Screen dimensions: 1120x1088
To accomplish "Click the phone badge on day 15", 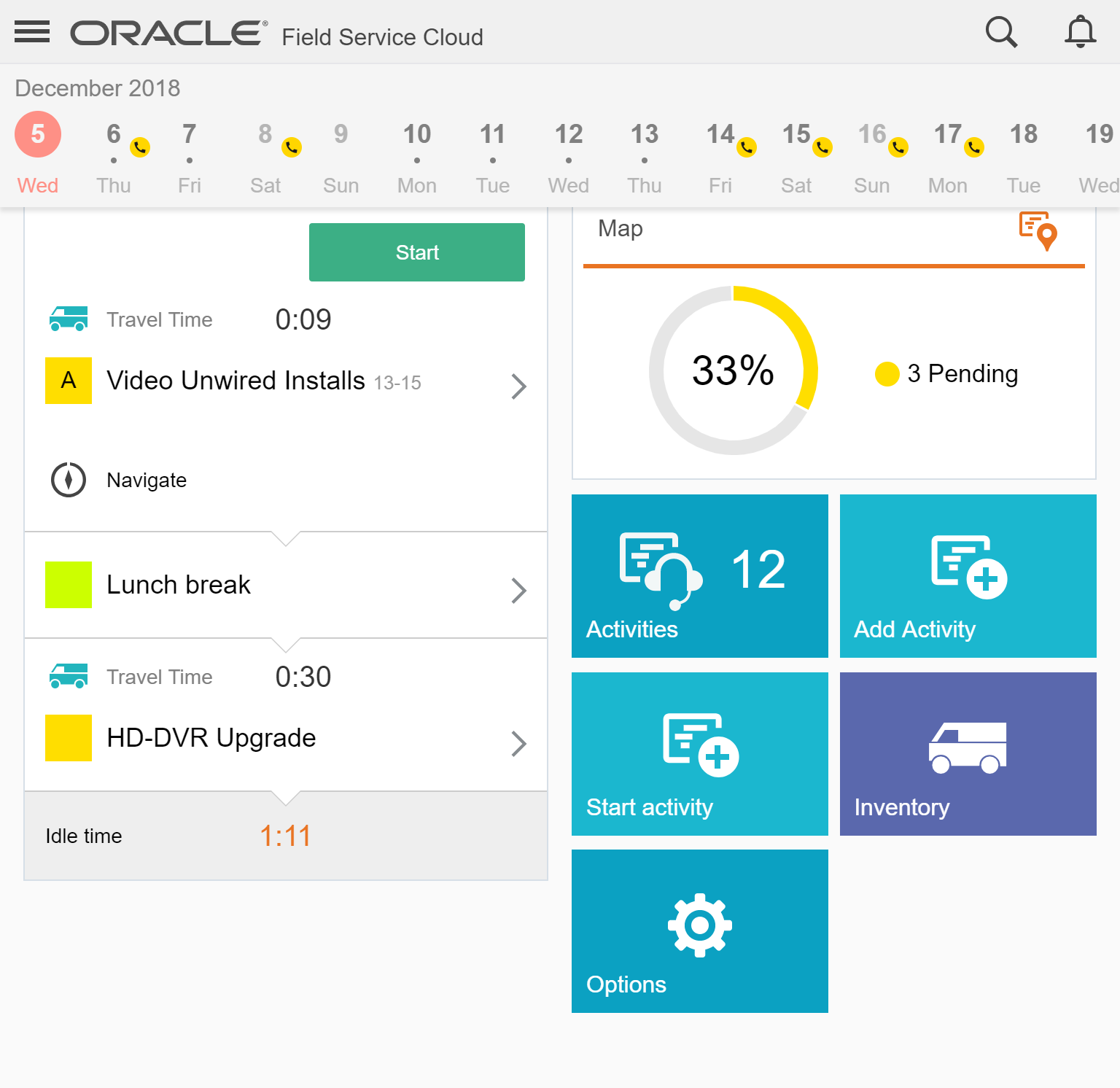I will [x=822, y=147].
